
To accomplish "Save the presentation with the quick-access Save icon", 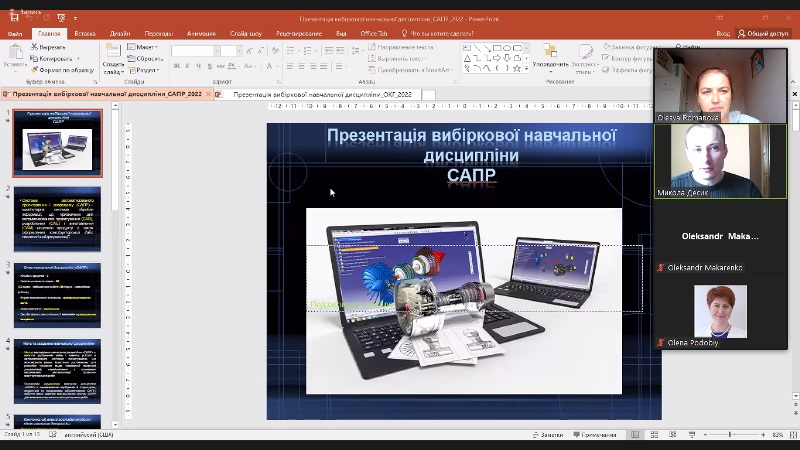I will pos(14,18).
